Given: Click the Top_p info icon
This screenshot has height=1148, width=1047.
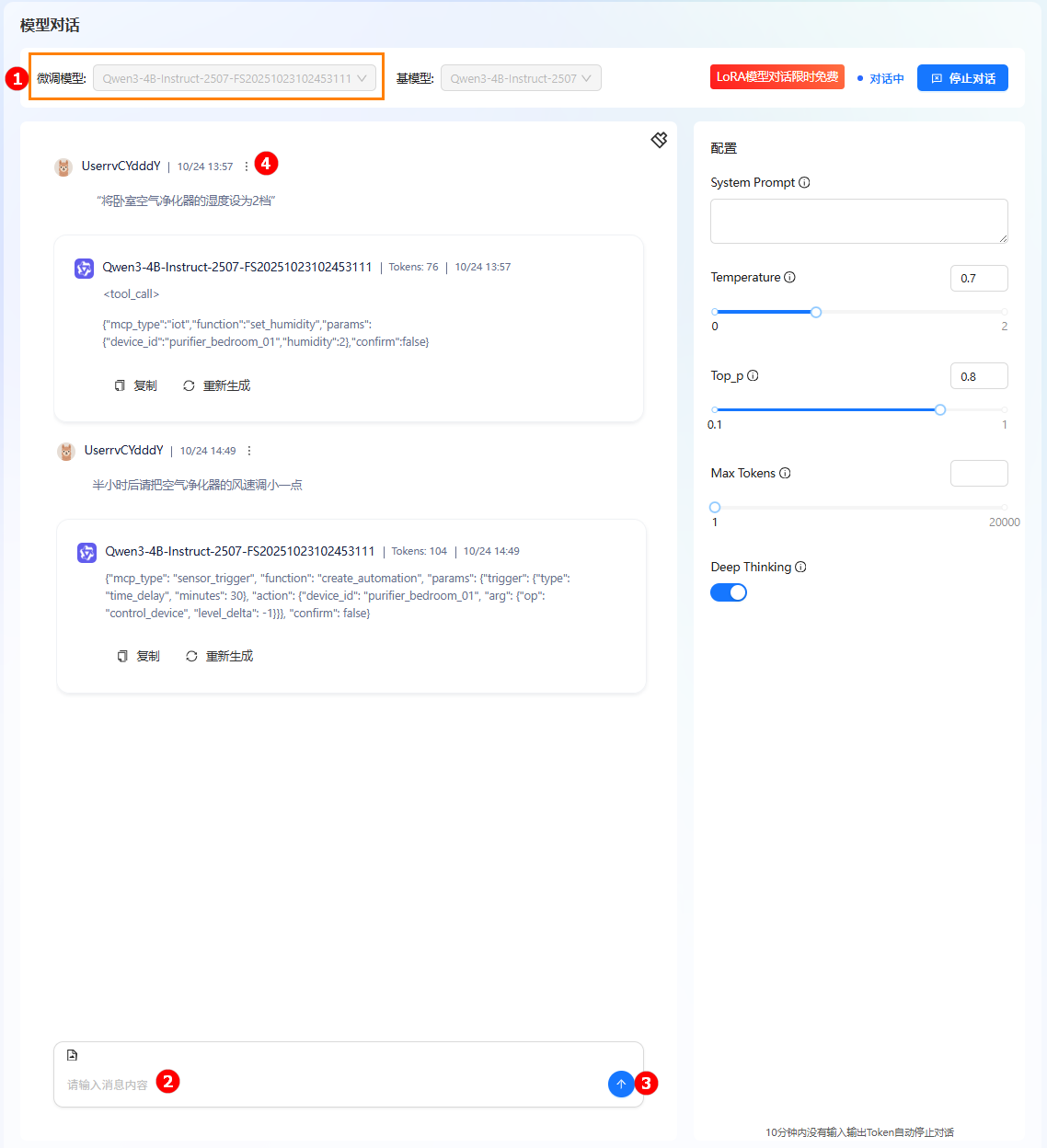Looking at the screenshot, I should [753, 375].
